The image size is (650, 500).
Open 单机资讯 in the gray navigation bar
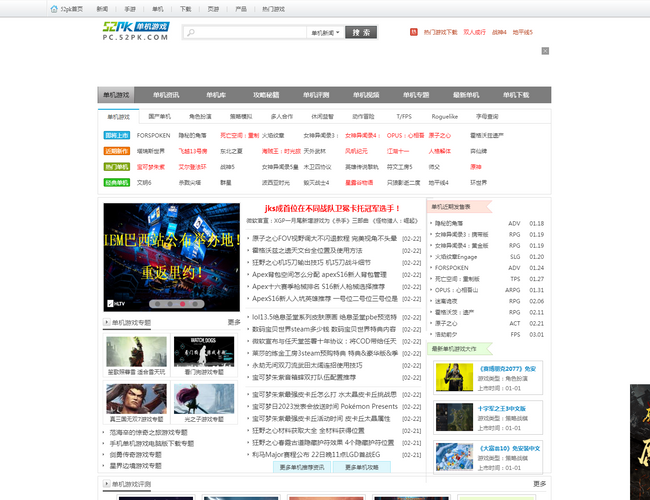(x=166, y=95)
